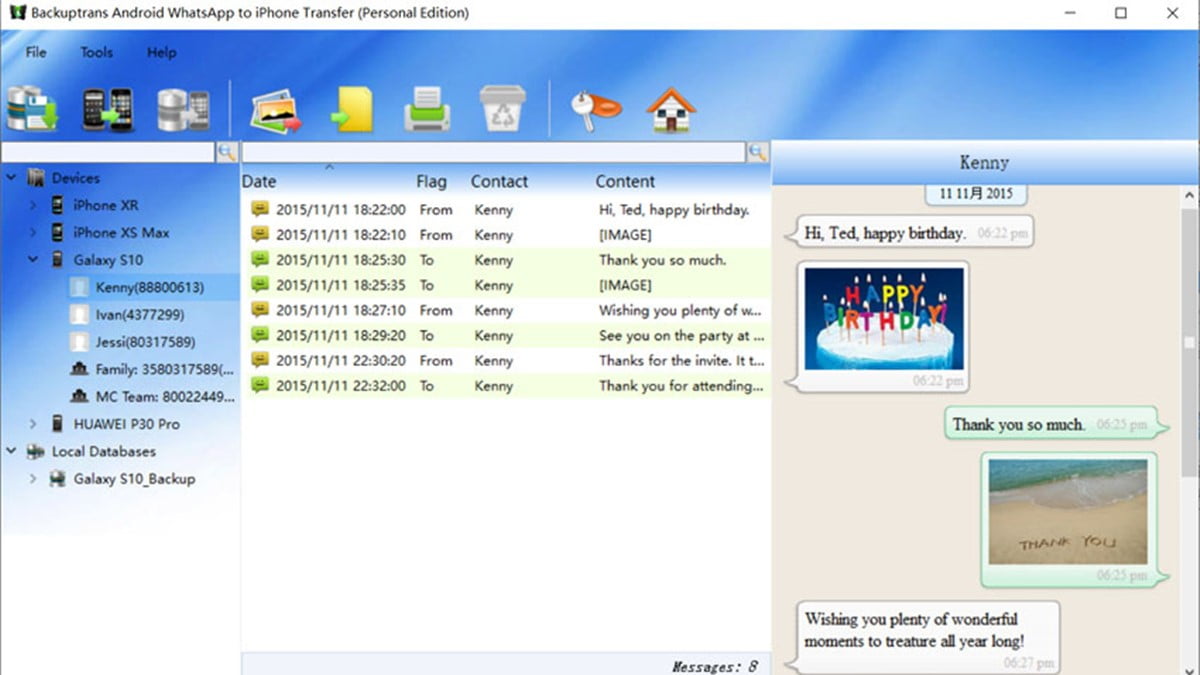Viewport: 1200px width, 675px height.
Task: Click the message list search field
Action: click(493, 152)
